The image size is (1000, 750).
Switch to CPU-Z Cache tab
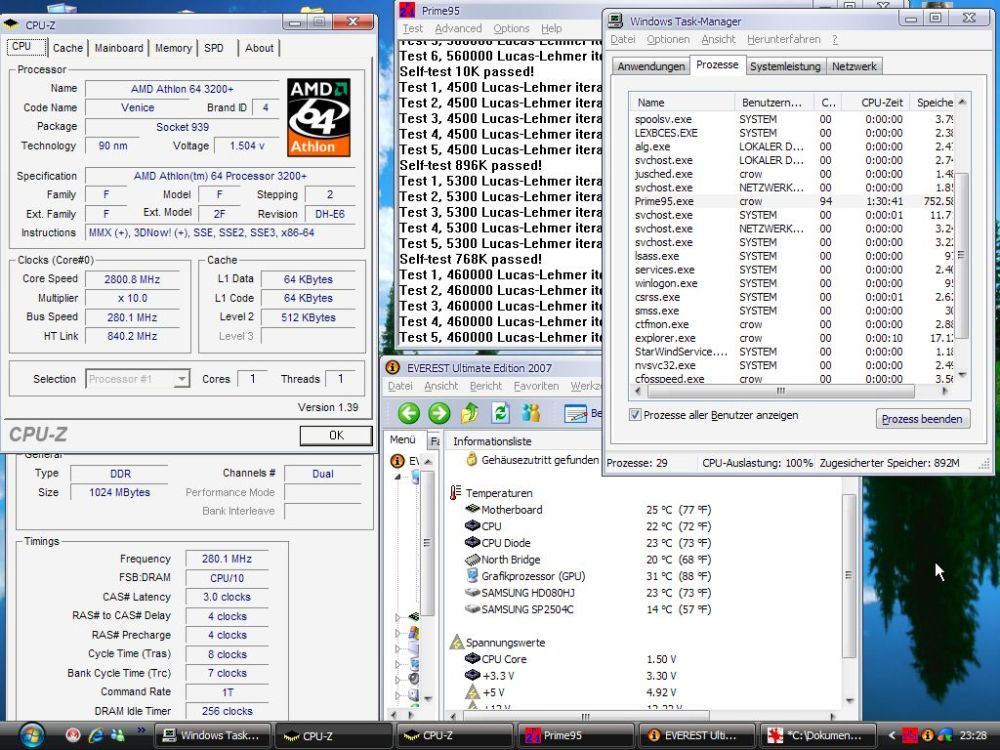tap(68, 48)
